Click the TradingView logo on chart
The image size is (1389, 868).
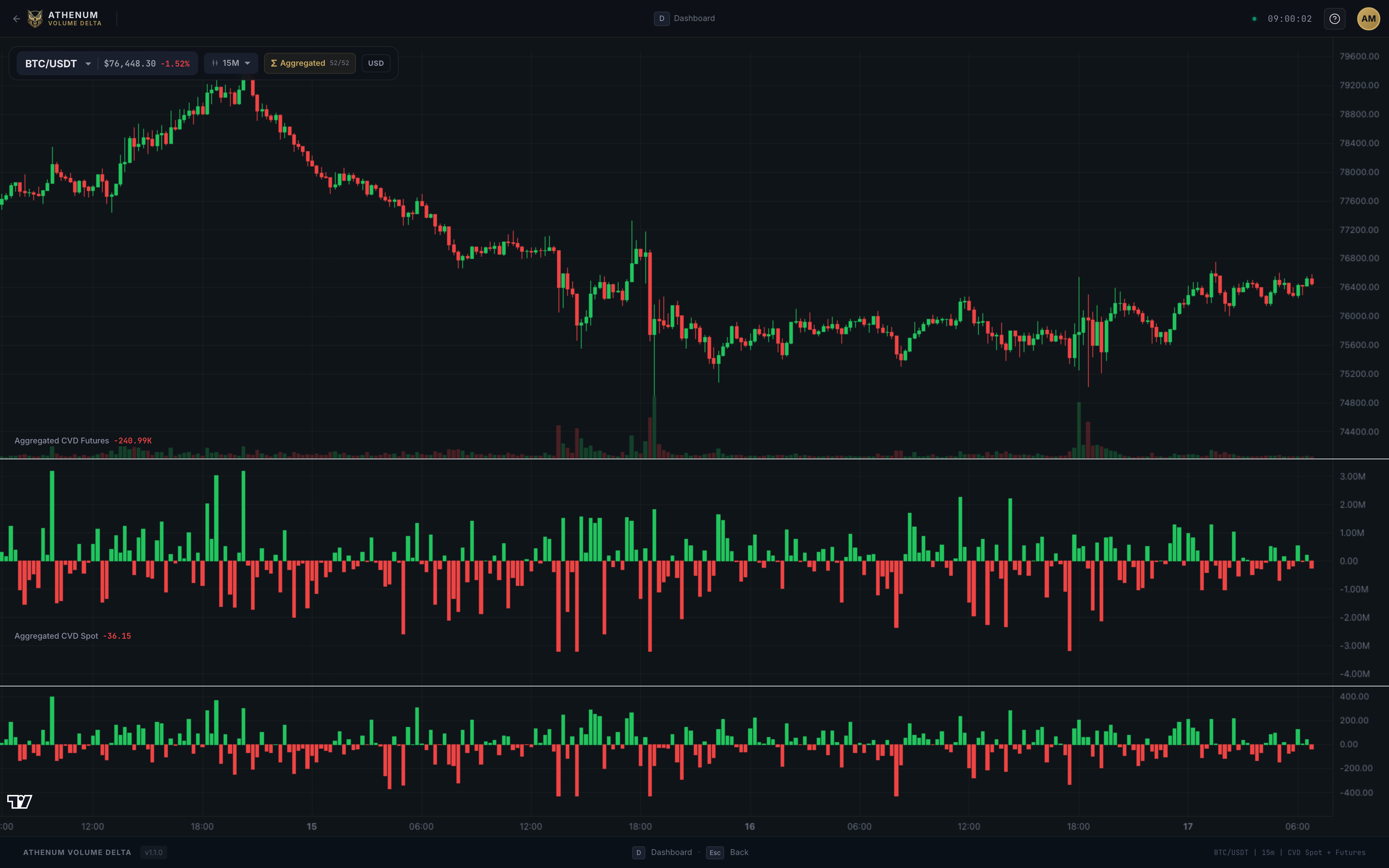[x=20, y=801]
